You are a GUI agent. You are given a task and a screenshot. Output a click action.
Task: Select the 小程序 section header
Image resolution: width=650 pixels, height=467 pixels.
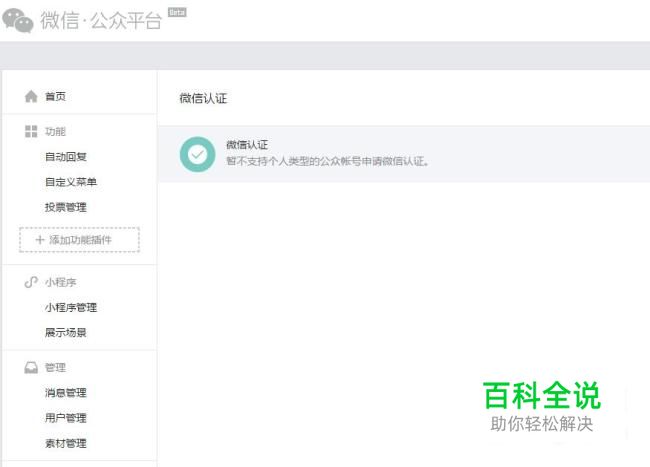pyautogui.click(x=61, y=282)
